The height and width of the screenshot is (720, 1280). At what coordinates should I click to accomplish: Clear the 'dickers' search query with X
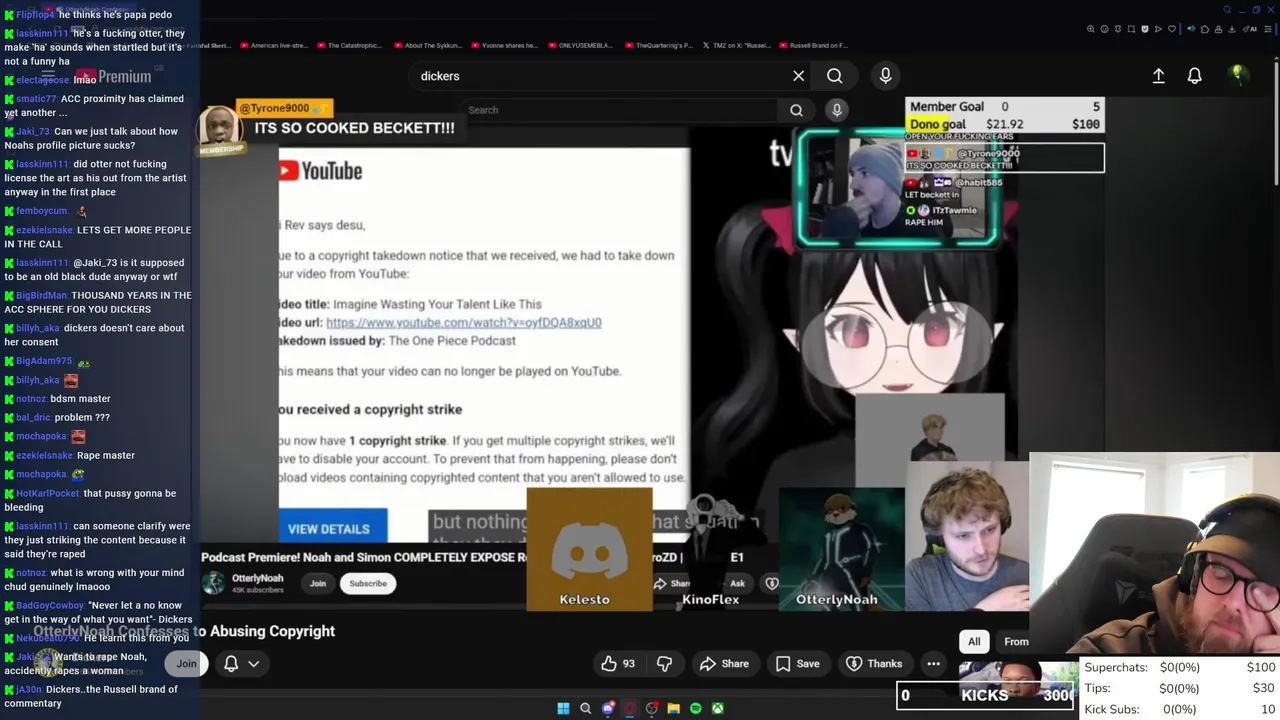(x=798, y=76)
